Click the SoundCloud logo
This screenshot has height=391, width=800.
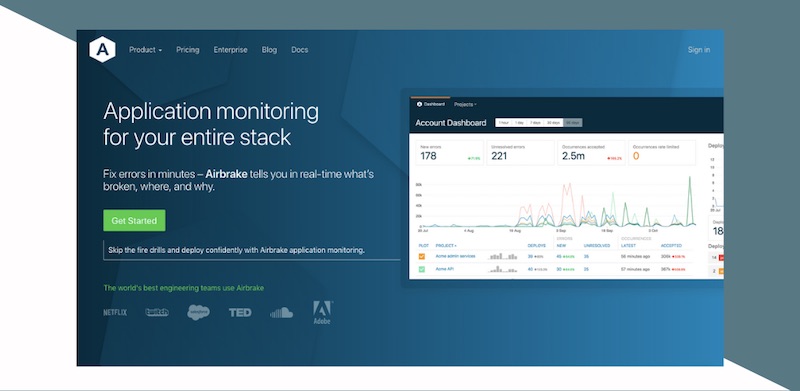pyautogui.click(x=282, y=313)
